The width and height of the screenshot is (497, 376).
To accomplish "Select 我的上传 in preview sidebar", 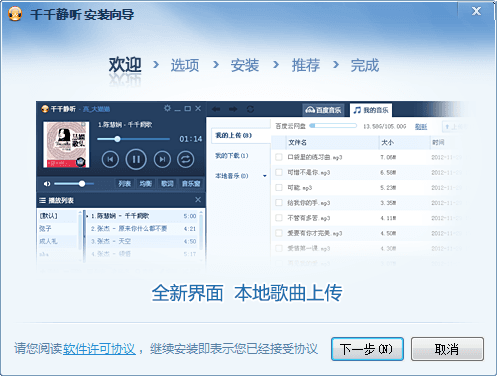I will click(x=241, y=136).
